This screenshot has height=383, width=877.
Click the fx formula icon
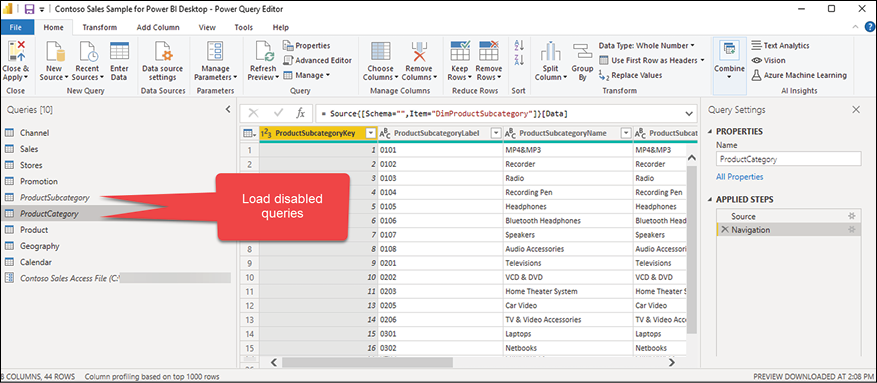[x=300, y=113]
